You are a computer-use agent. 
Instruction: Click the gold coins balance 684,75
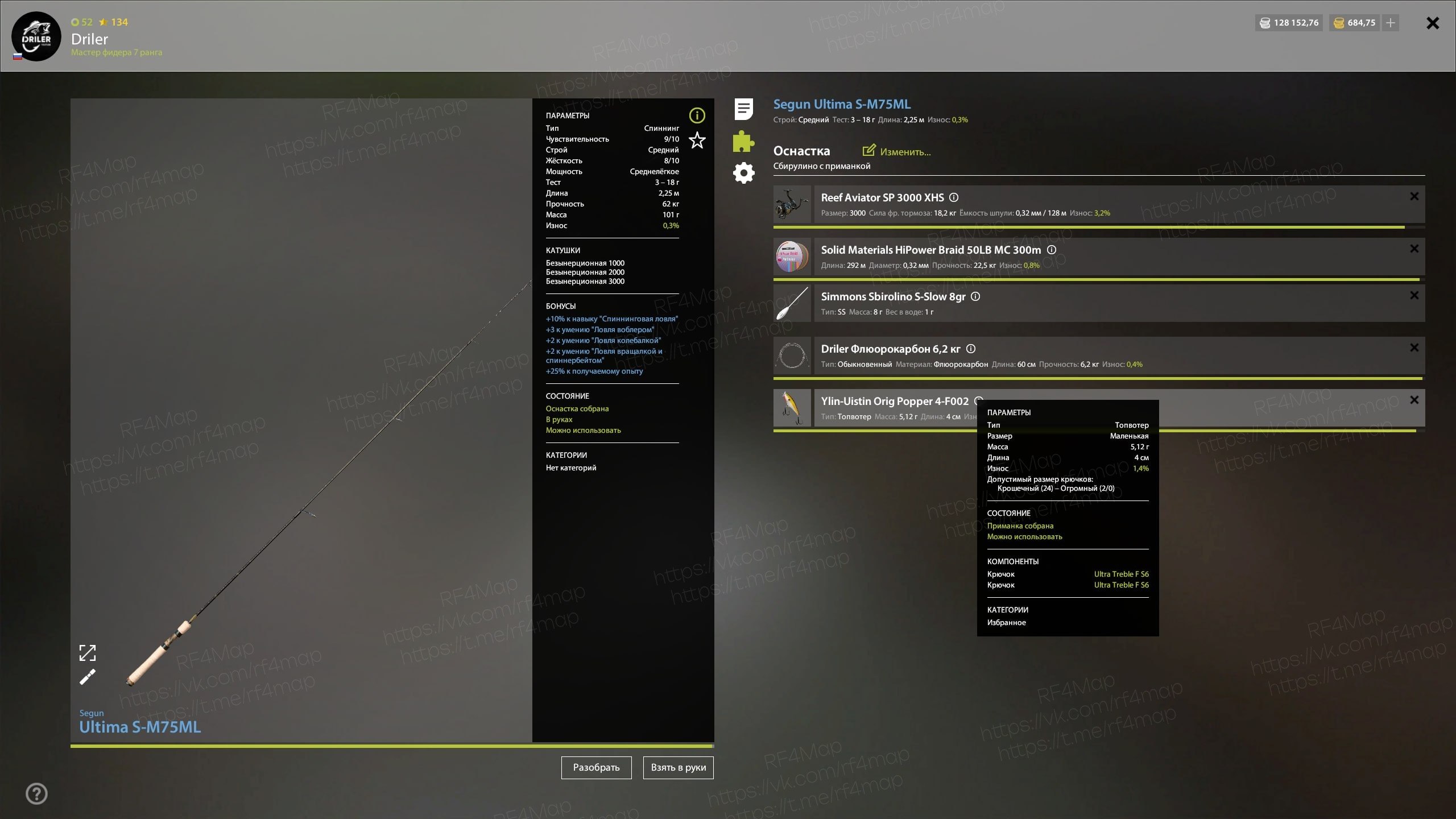point(1354,23)
